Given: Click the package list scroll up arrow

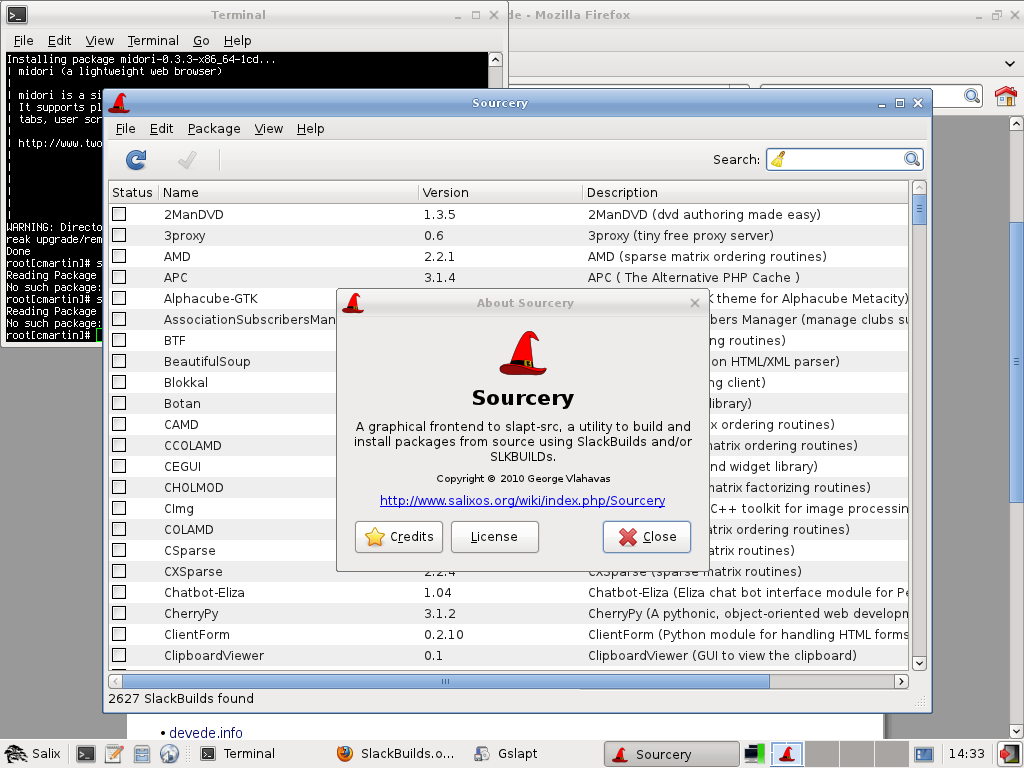Looking at the screenshot, I should point(919,188).
